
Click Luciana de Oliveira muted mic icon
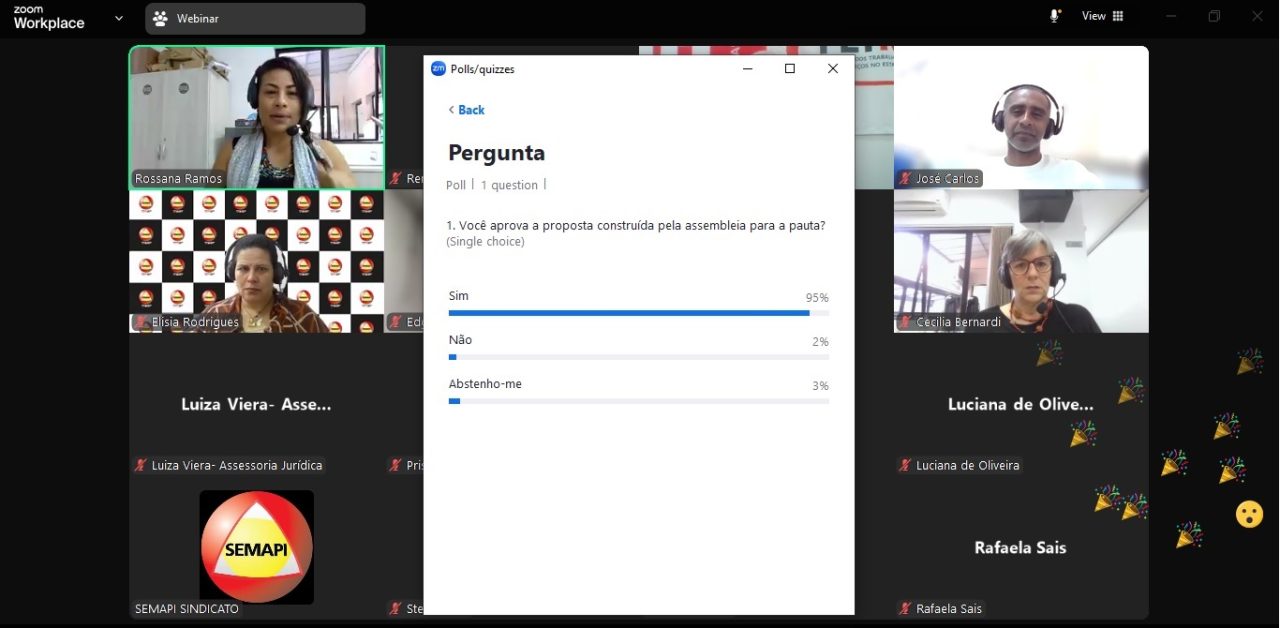coord(905,465)
